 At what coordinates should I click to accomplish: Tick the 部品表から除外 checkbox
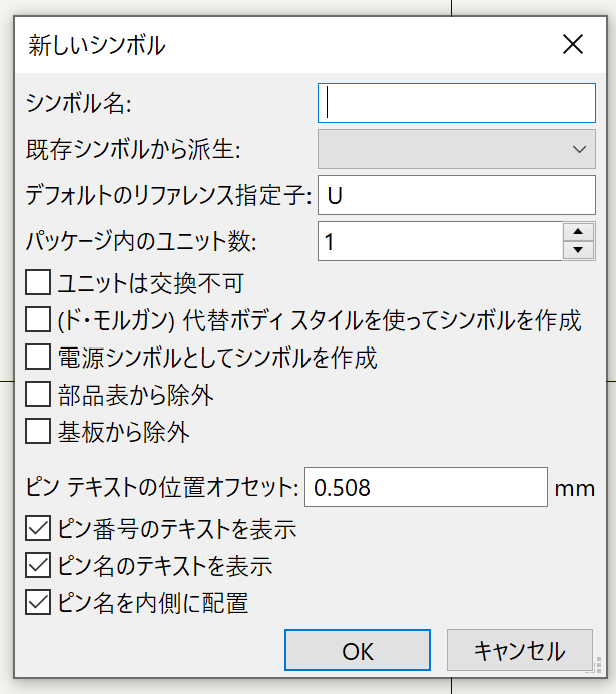point(38,394)
